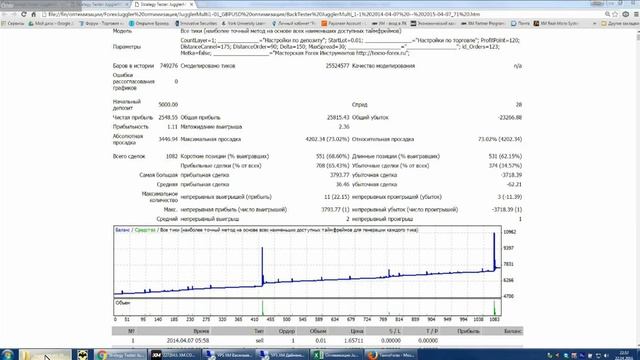
Task: Click the taskbar clock
Action: pos(624,355)
